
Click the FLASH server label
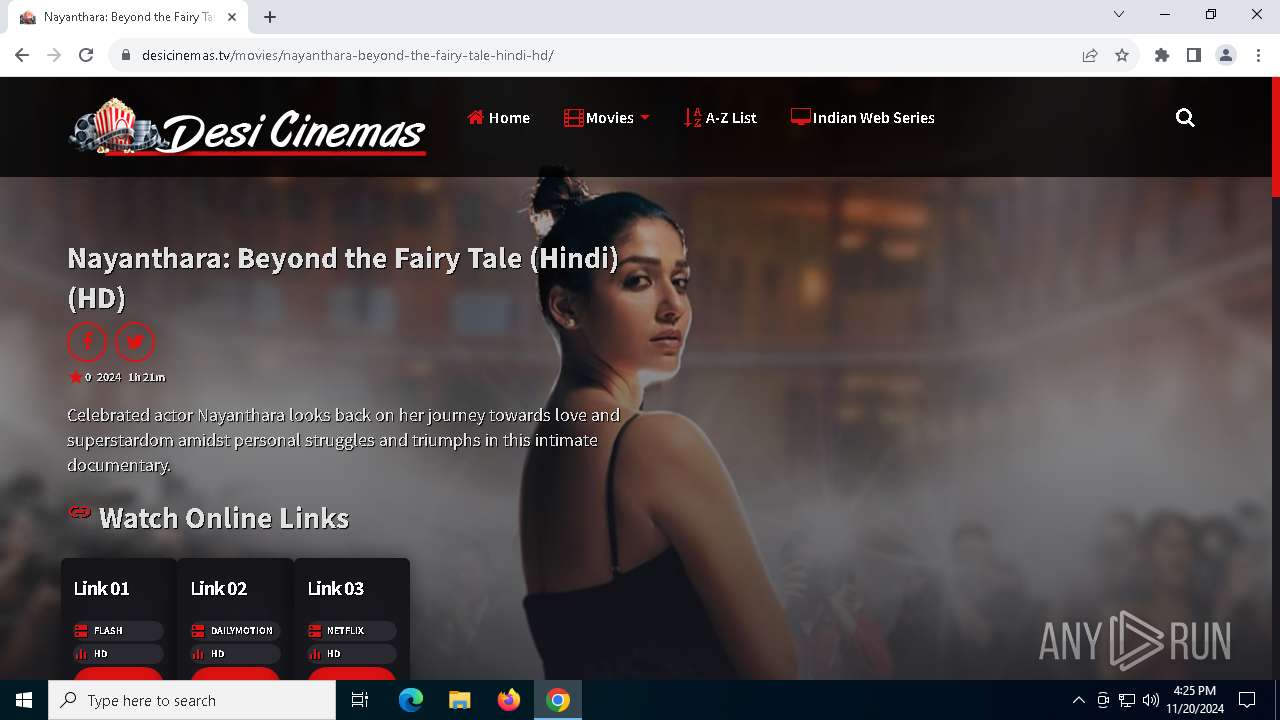[117, 631]
